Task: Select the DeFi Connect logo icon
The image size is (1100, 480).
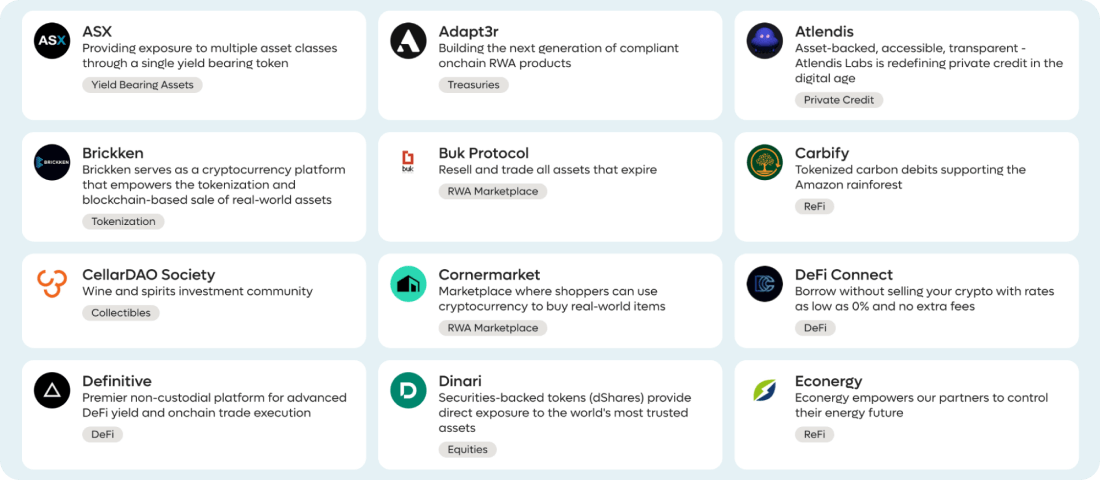Action: (x=765, y=284)
